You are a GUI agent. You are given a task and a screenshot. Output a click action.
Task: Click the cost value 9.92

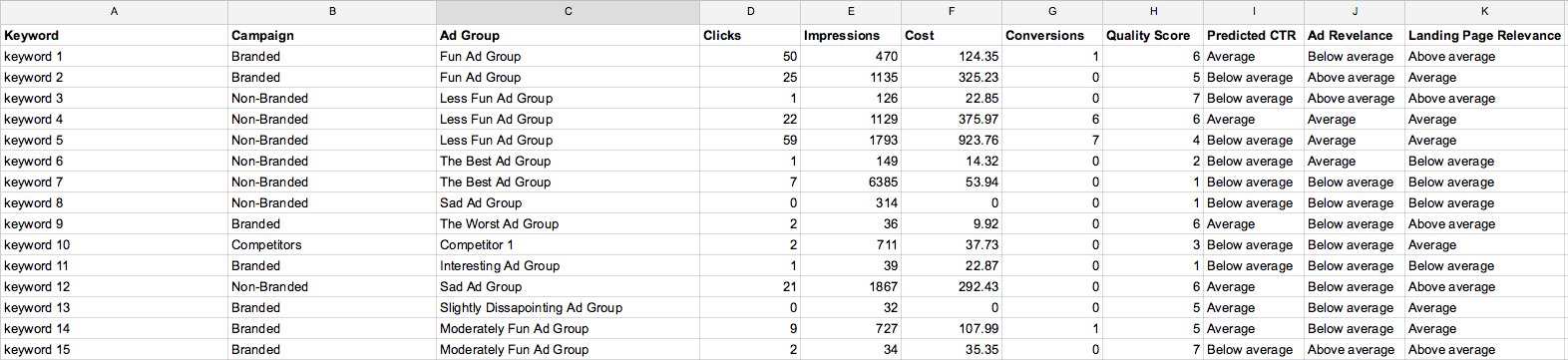952,223
